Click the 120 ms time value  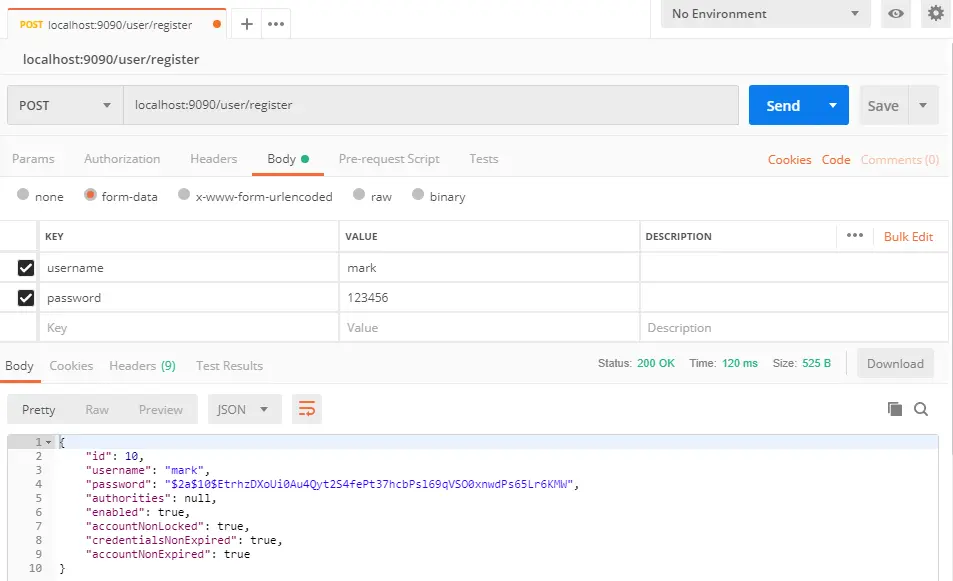click(x=740, y=363)
